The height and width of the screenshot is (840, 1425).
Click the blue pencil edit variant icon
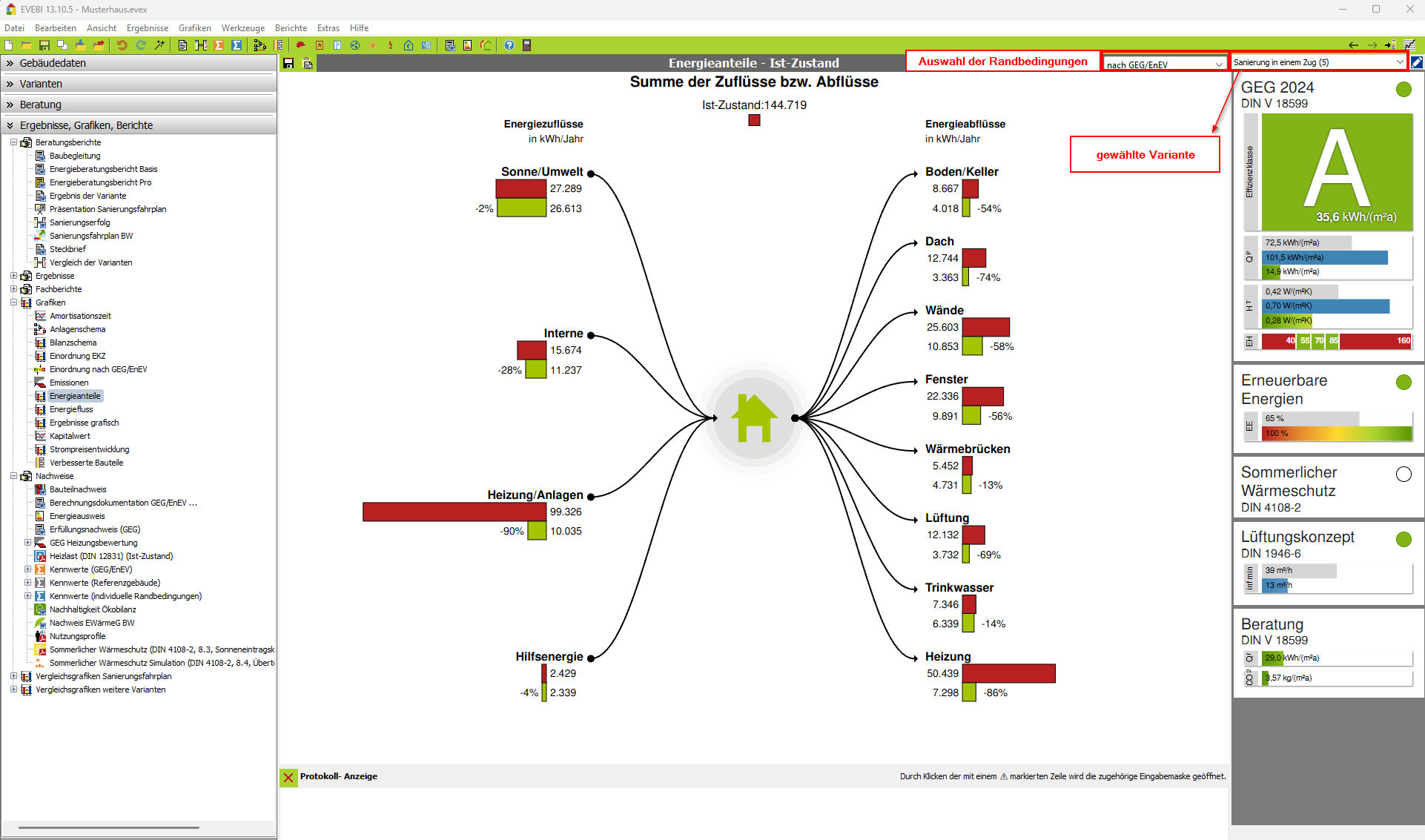click(1416, 62)
